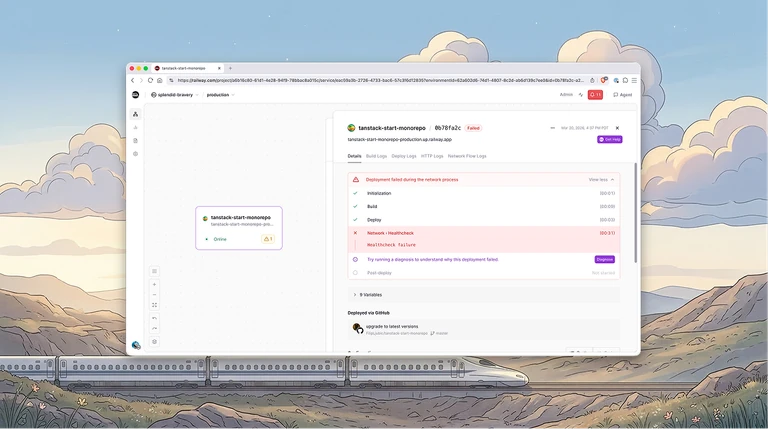768x429 pixels.
Task: Close the deployment details panel
Action: tap(617, 128)
